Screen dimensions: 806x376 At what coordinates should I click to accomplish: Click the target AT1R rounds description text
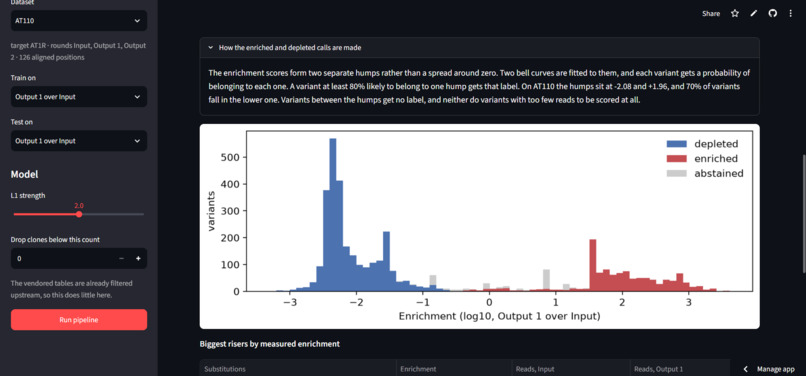pyautogui.click(x=78, y=51)
